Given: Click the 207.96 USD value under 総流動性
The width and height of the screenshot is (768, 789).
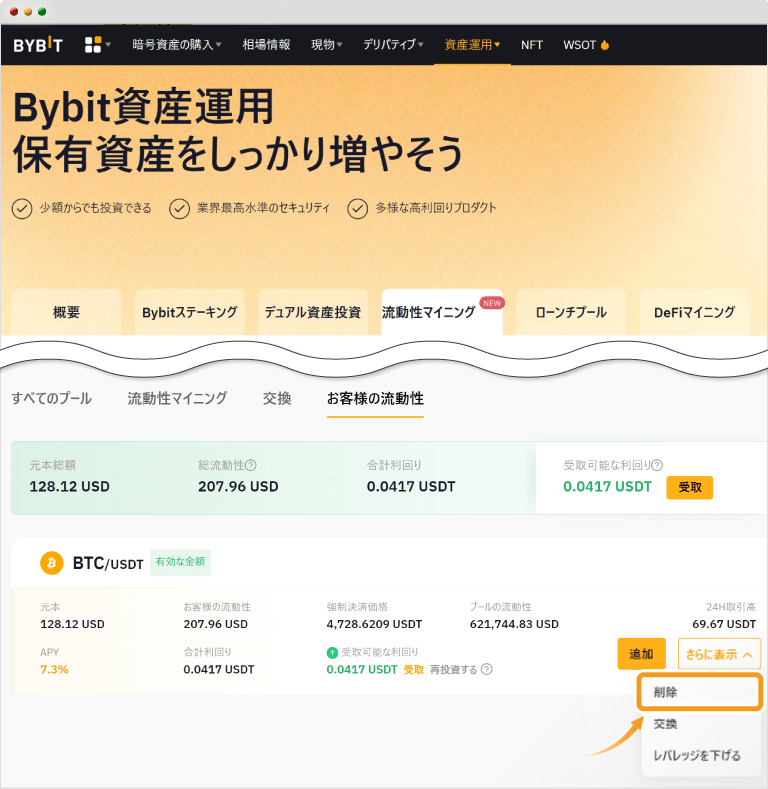Looking at the screenshot, I should (x=238, y=487).
